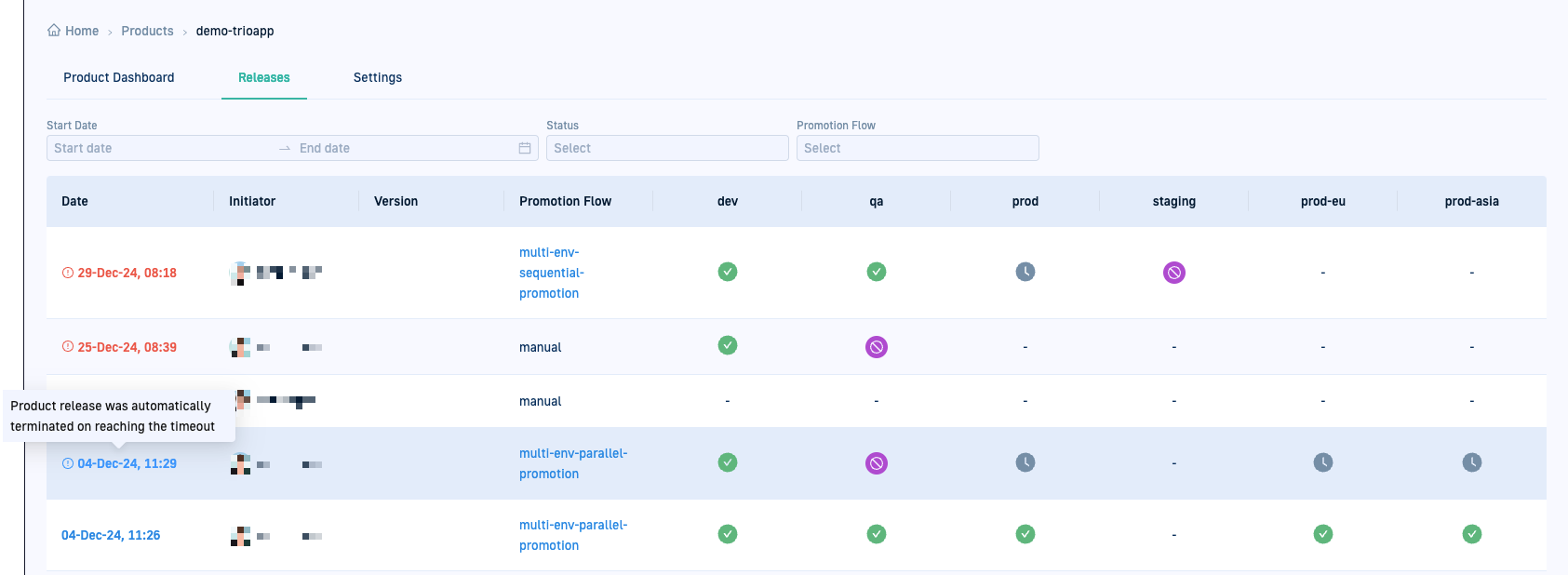Image resolution: width=1568 pixels, height=575 pixels.
Task: Open the 04-Dec-24, 11:26 release link
Action: 111,535
